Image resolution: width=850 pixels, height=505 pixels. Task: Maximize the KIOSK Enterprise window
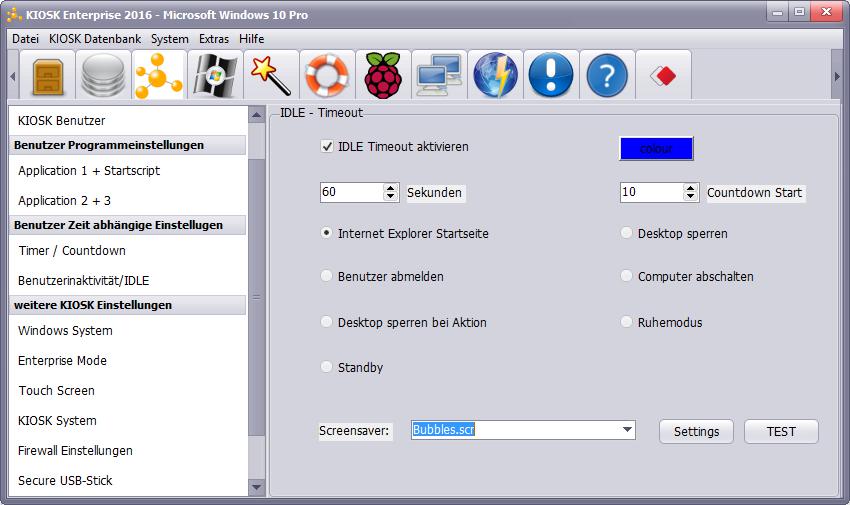[x=800, y=12]
